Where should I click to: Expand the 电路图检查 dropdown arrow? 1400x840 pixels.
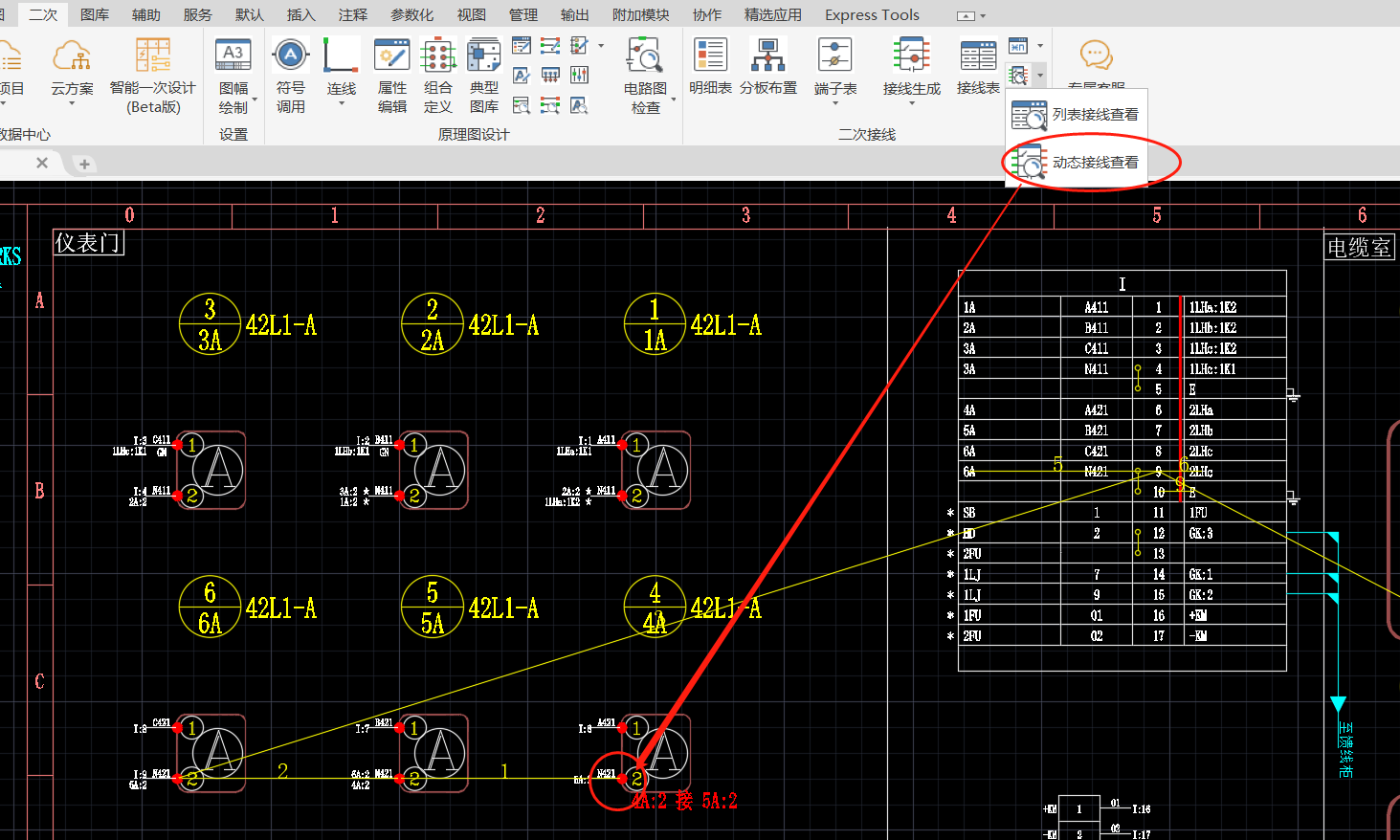(674, 99)
